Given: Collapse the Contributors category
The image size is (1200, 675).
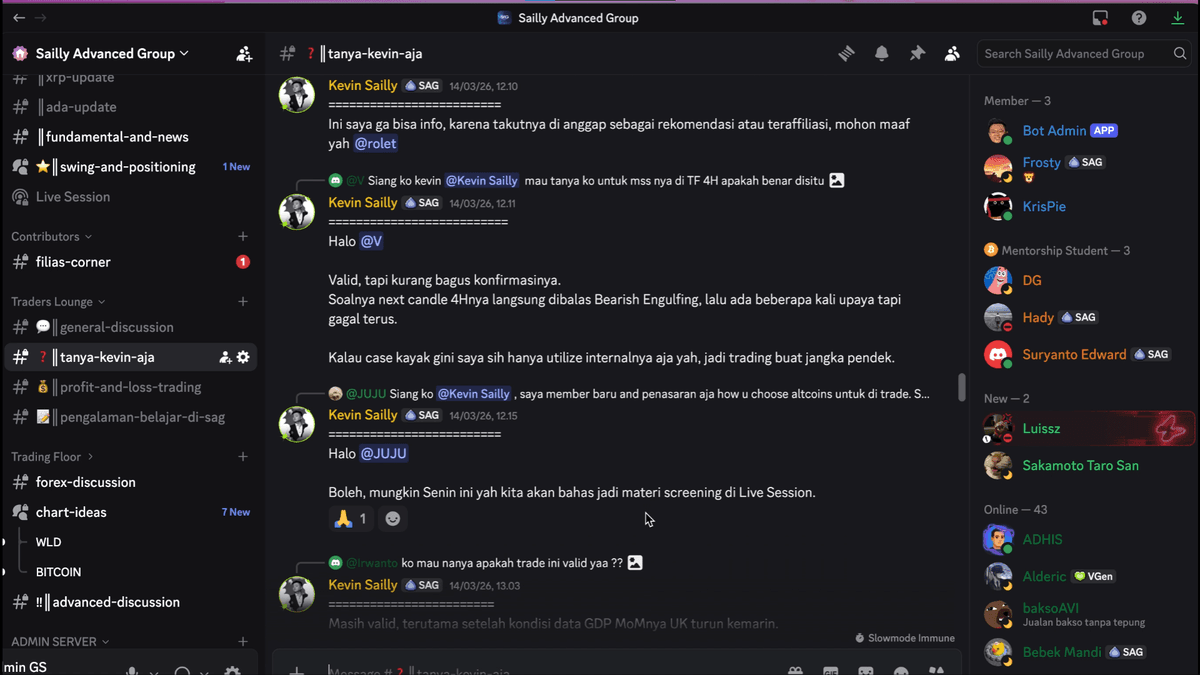Looking at the screenshot, I should coord(45,236).
